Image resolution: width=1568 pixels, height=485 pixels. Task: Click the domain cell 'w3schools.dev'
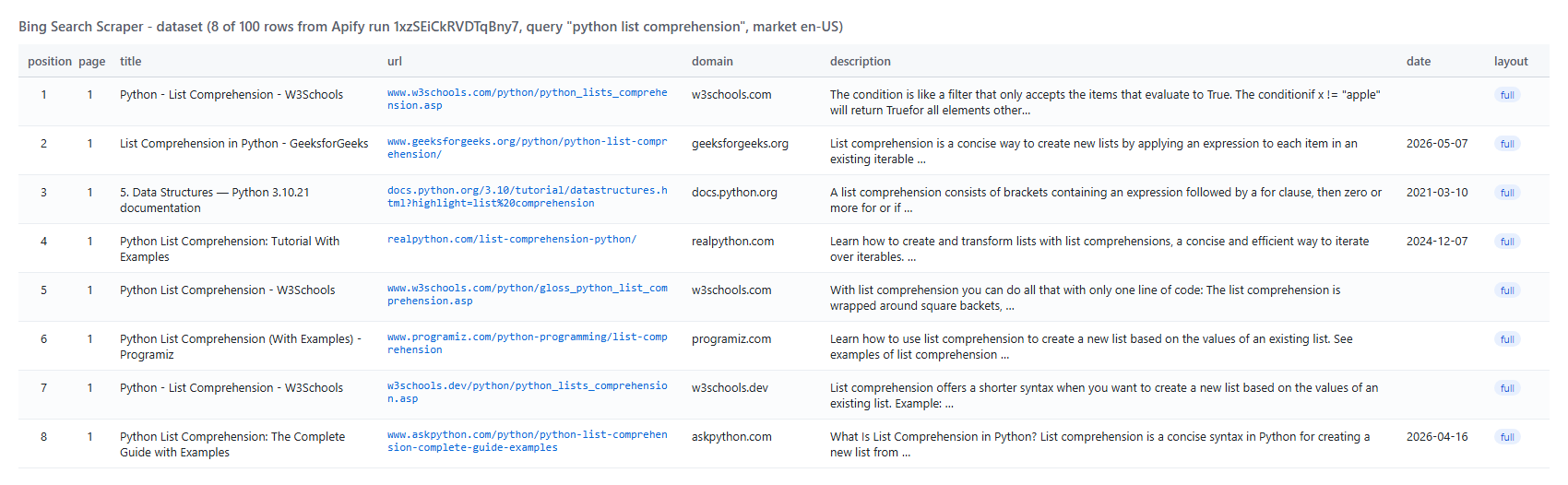730,388
